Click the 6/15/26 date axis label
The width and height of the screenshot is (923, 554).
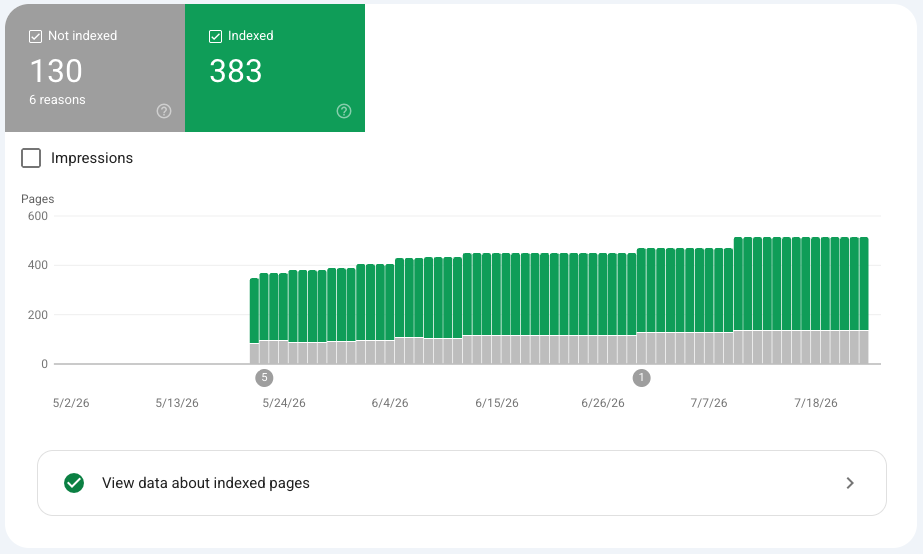coord(497,403)
